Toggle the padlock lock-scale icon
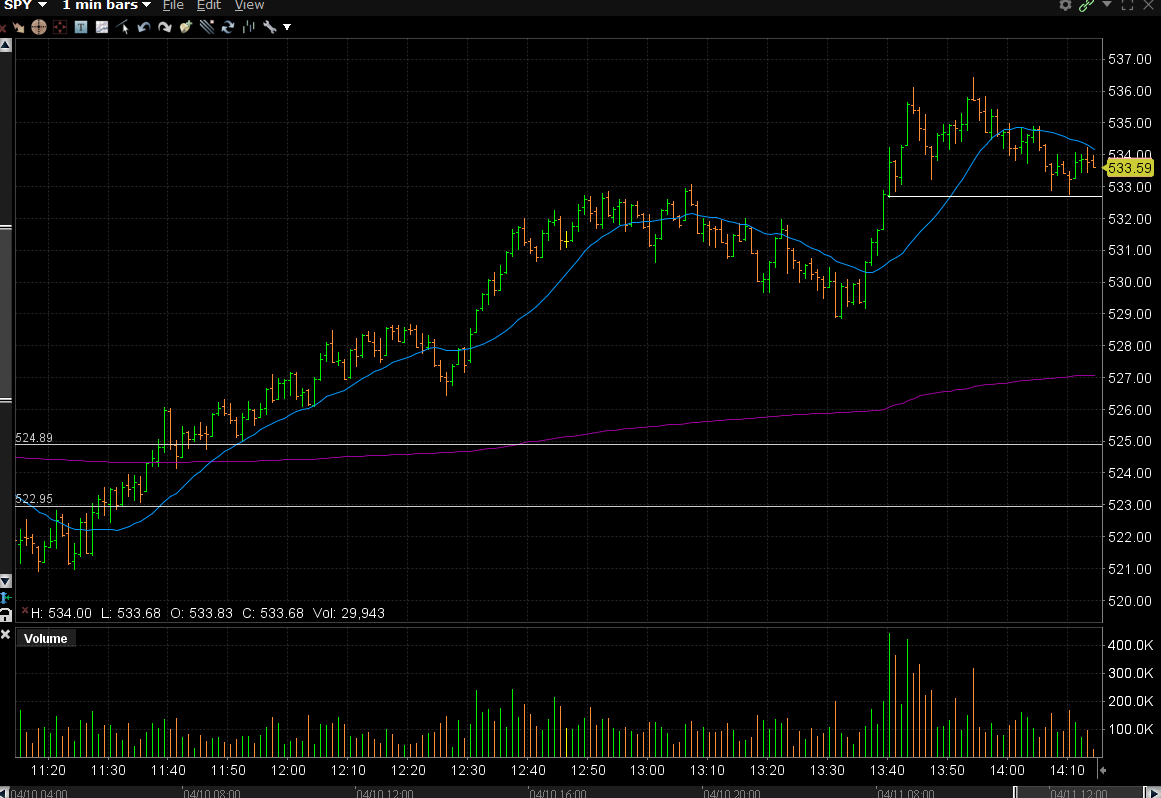 (5, 615)
